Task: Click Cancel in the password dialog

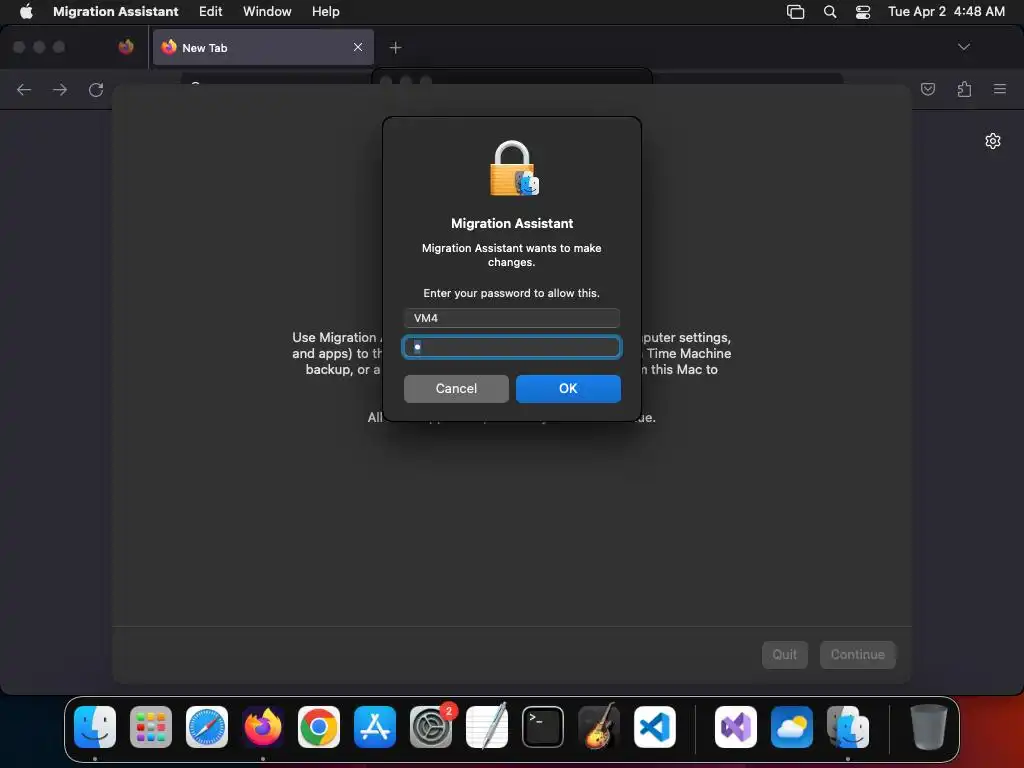Action: [x=456, y=389]
